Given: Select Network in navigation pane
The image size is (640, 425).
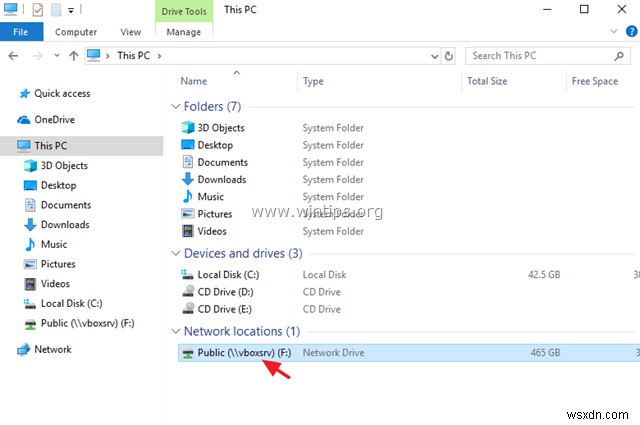Looking at the screenshot, I should [44, 349].
